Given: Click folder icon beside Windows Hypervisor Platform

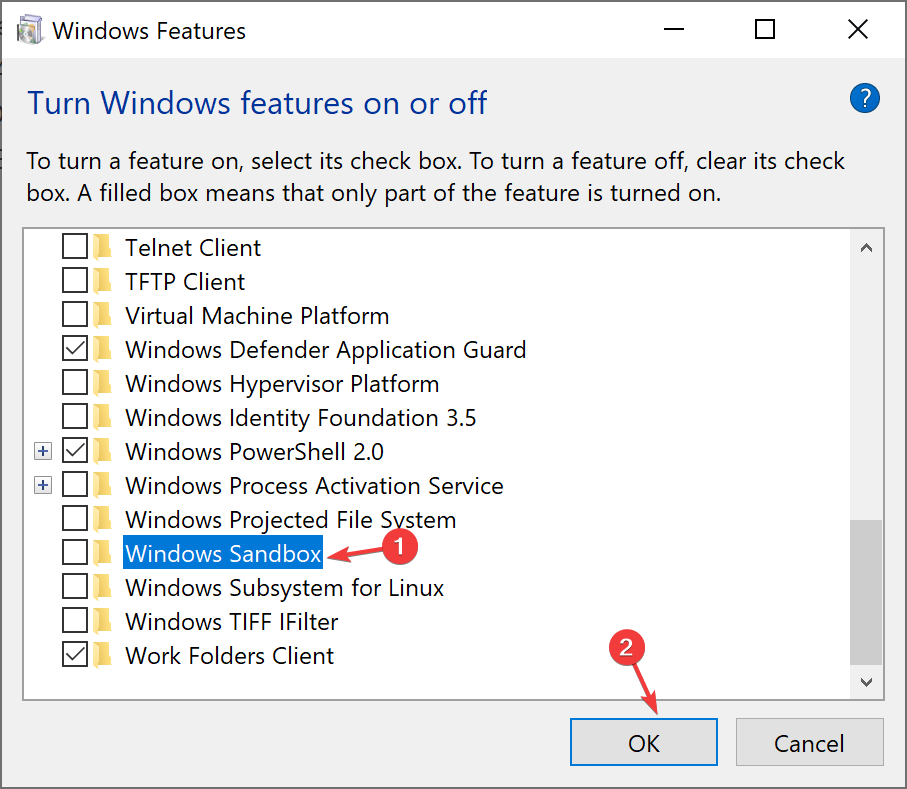Looking at the screenshot, I should tap(102, 383).
